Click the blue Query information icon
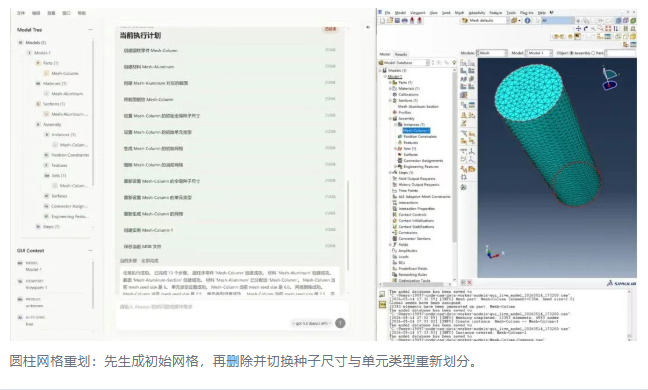 coord(527,20)
